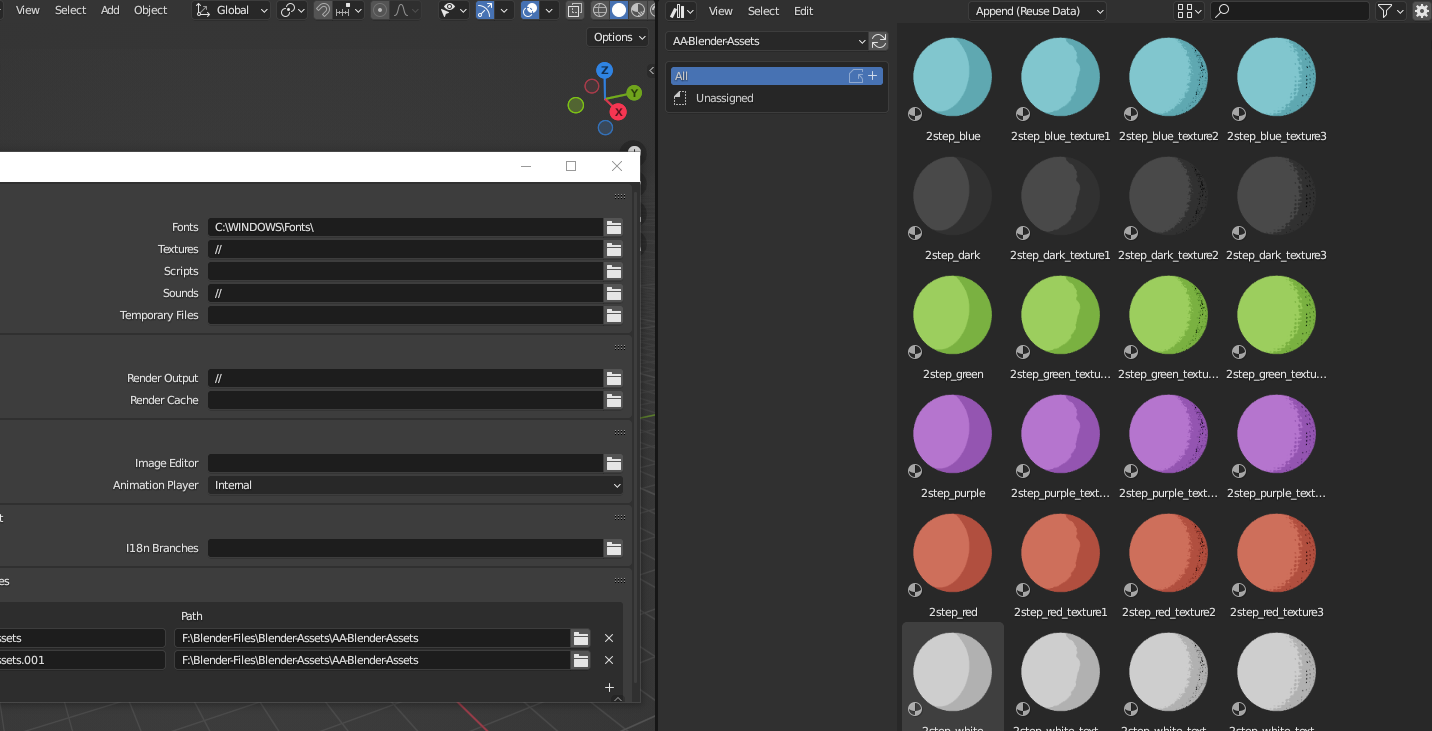Image resolution: width=1432 pixels, height=731 pixels.
Task: Open 3D viewport Select menu
Action: (x=70, y=10)
